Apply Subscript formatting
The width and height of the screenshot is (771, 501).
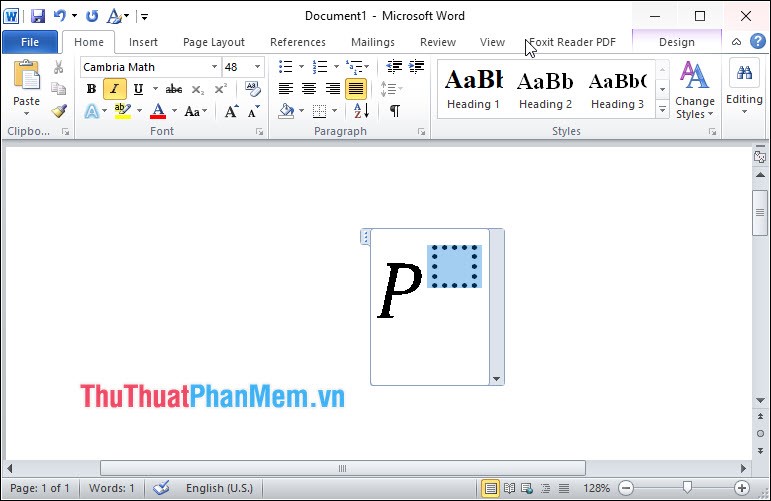coord(198,89)
